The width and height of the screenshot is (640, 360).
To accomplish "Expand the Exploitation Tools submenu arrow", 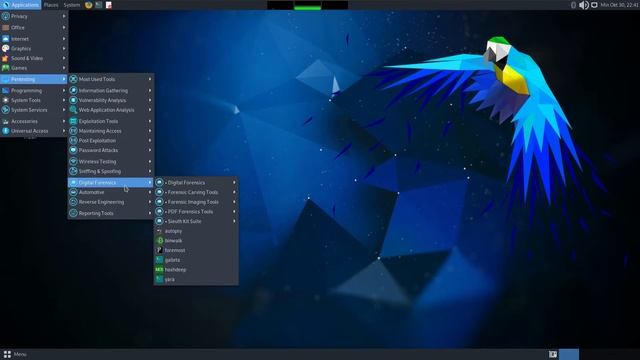I will tap(150, 121).
